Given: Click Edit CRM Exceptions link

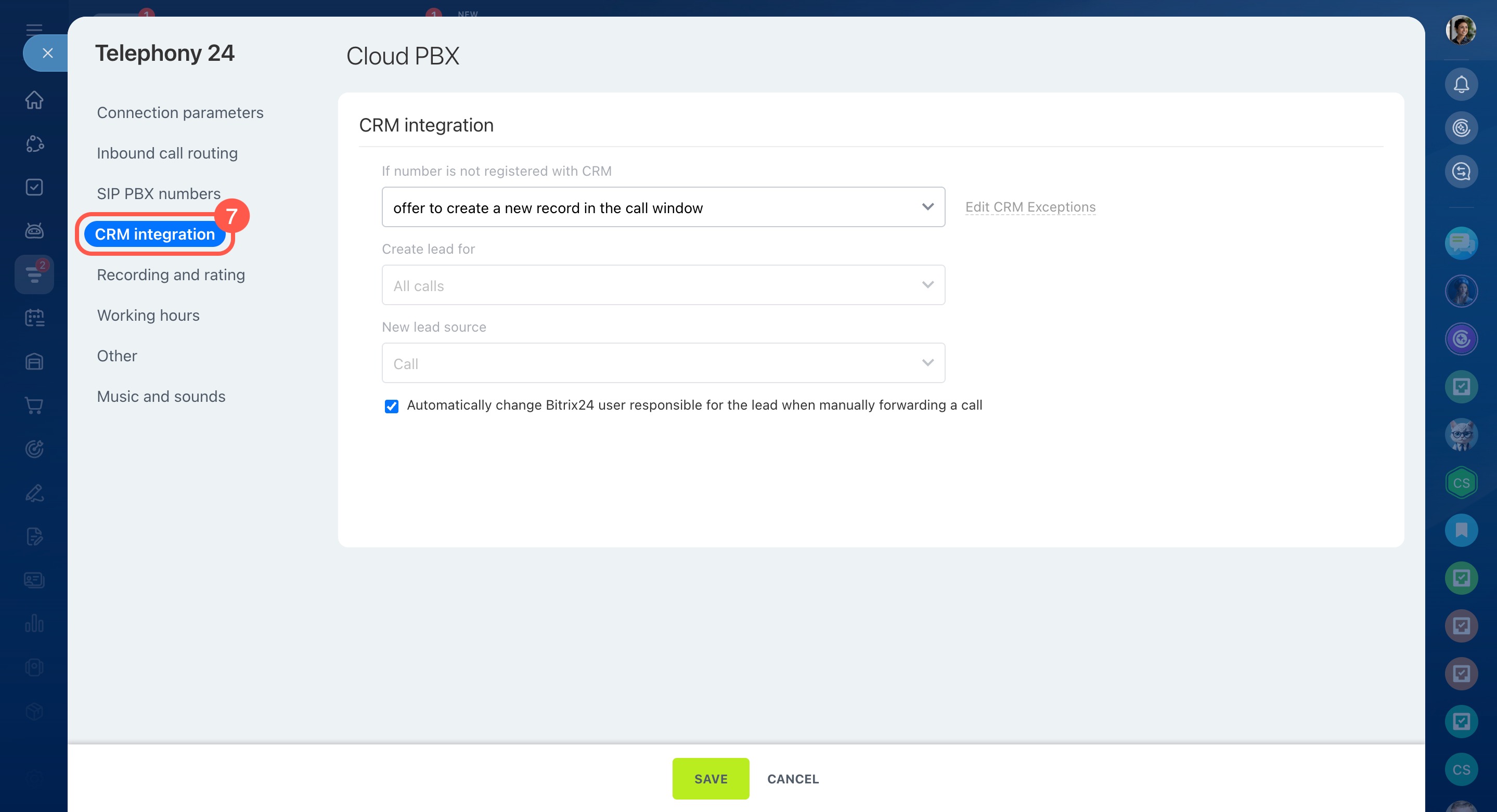Looking at the screenshot, I should (1030, 207).
